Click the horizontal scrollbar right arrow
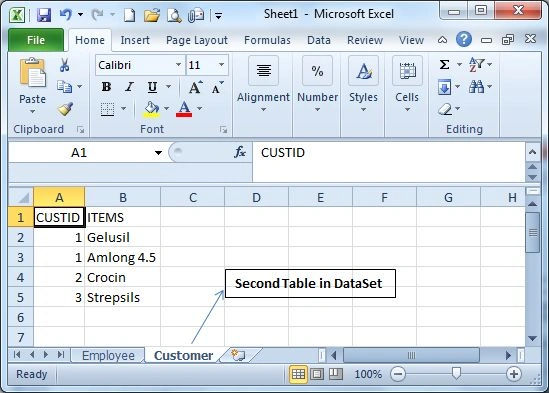The height and width of the screenshot is (393, 549). tap(508, 356)
